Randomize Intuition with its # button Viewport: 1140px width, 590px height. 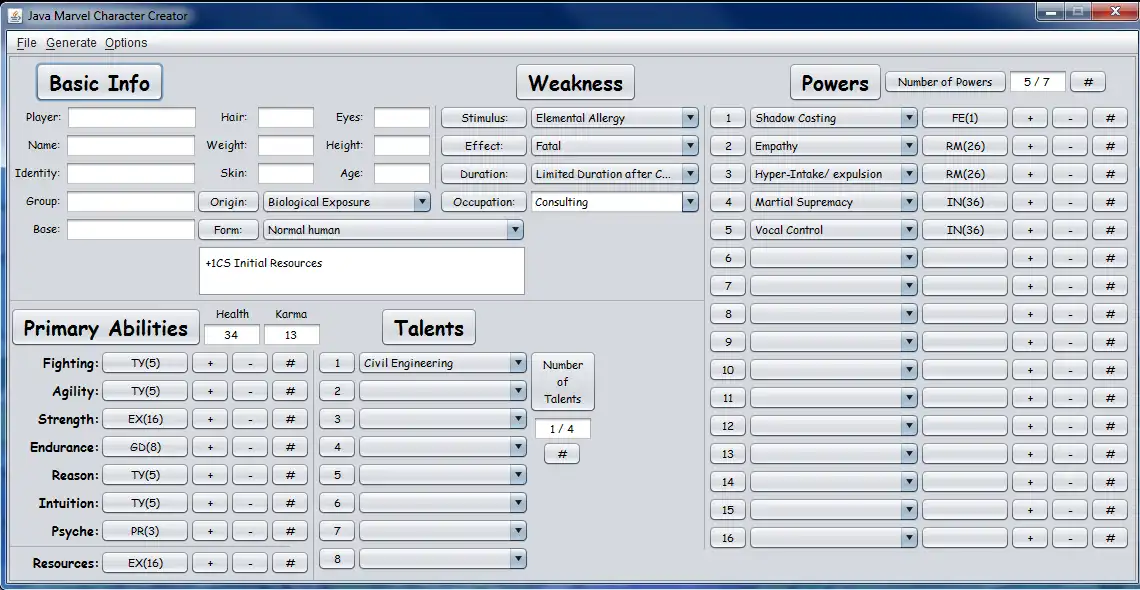290,503
